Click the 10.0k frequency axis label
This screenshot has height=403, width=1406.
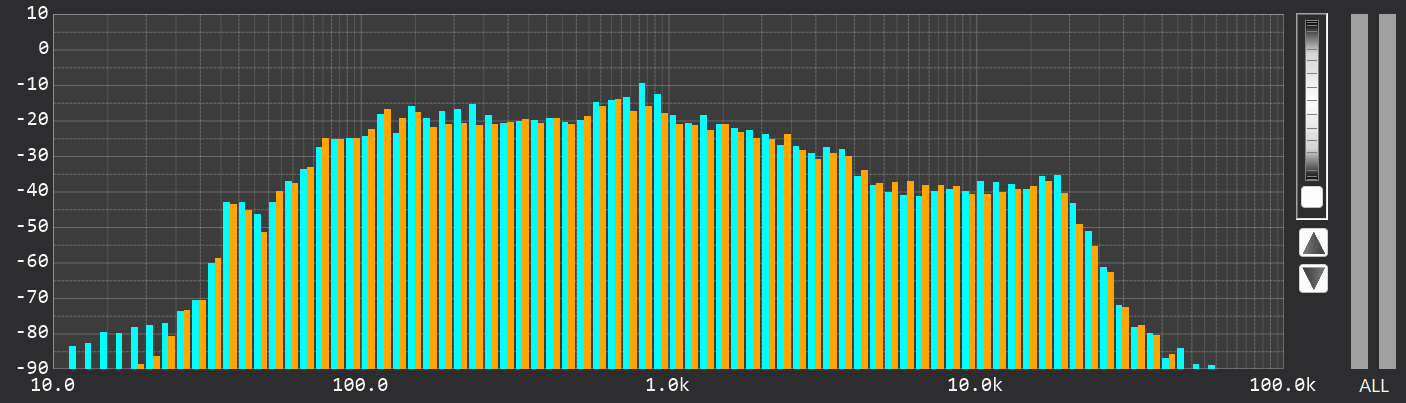(x=974, y=386)
